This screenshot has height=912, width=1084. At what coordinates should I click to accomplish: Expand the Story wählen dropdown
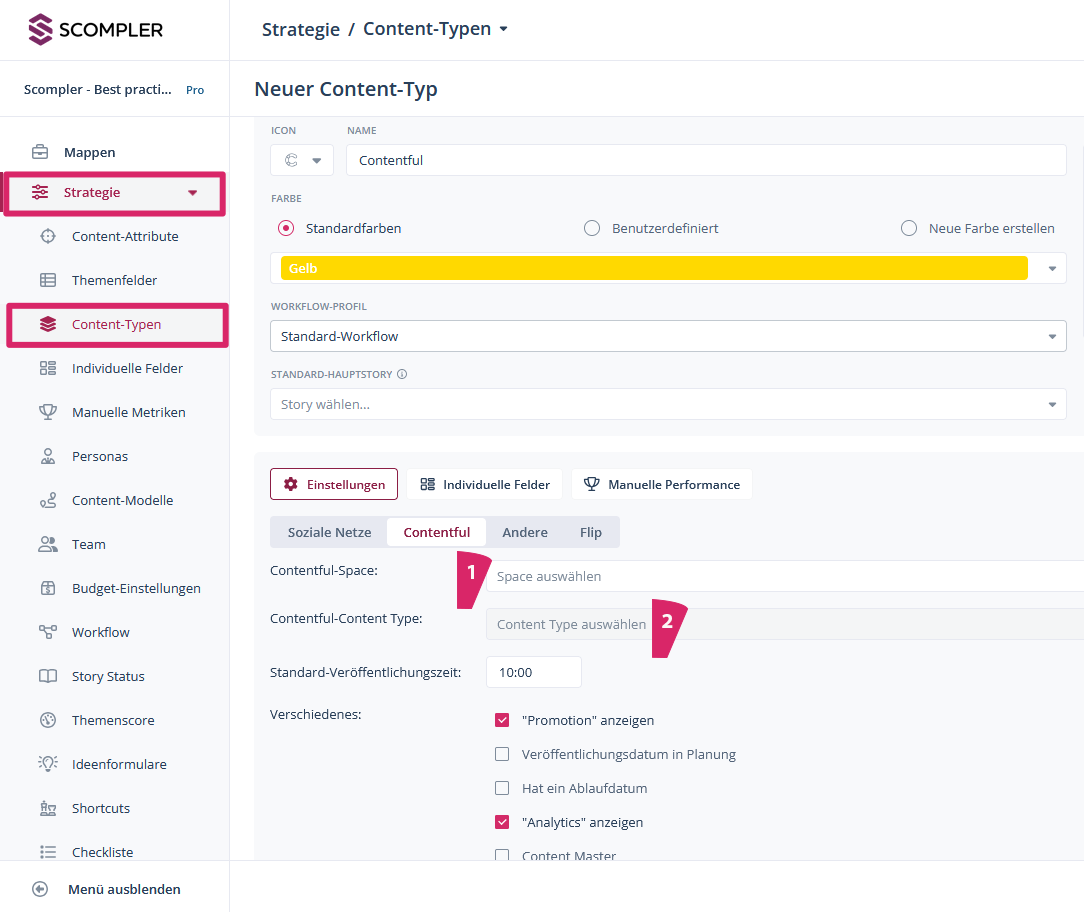[667, 404]
